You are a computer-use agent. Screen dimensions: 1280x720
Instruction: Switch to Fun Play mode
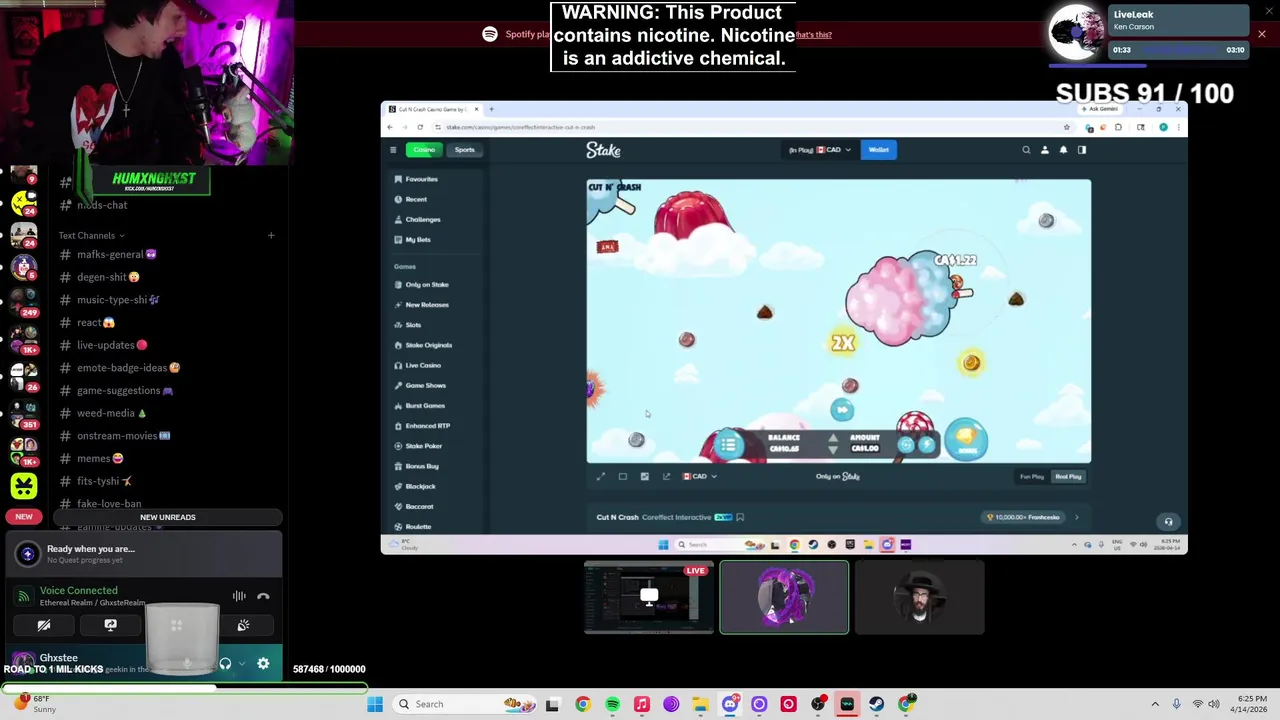tap(1032, 477)
